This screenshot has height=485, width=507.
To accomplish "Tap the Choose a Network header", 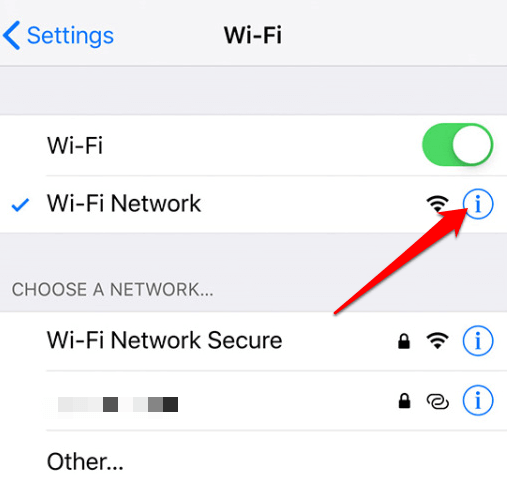I will coord(112,289).
